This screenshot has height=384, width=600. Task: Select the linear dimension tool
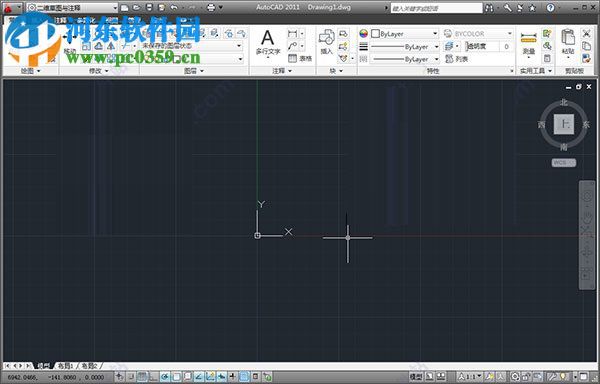[x=292, y=34]
